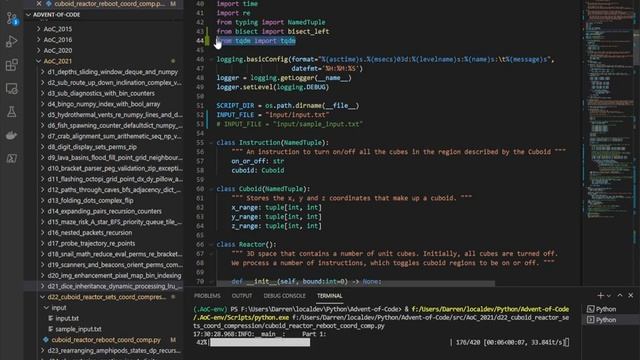Expand d4_bingo_numpy_index_with_bool_array folder
640x360 pixels.
[x=42, y=104]
